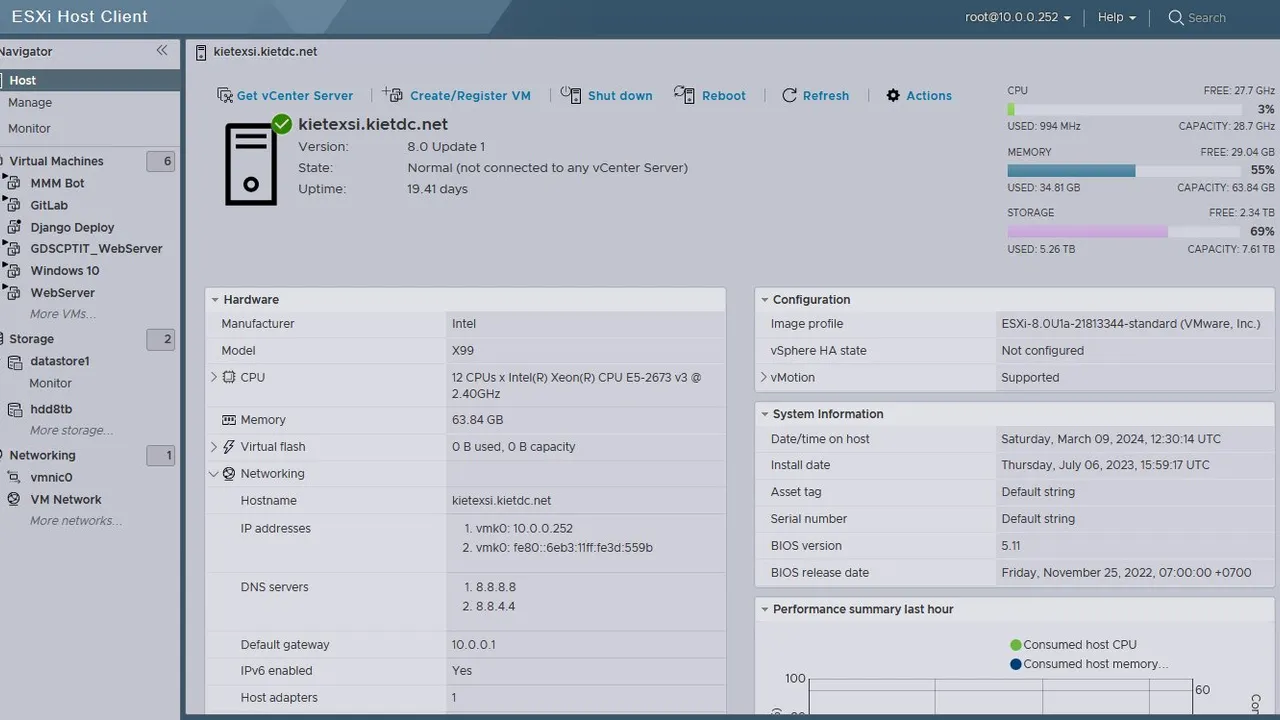Expand the Virtual flash row
Screen dimensions: 1280x720
click(213, 447)
